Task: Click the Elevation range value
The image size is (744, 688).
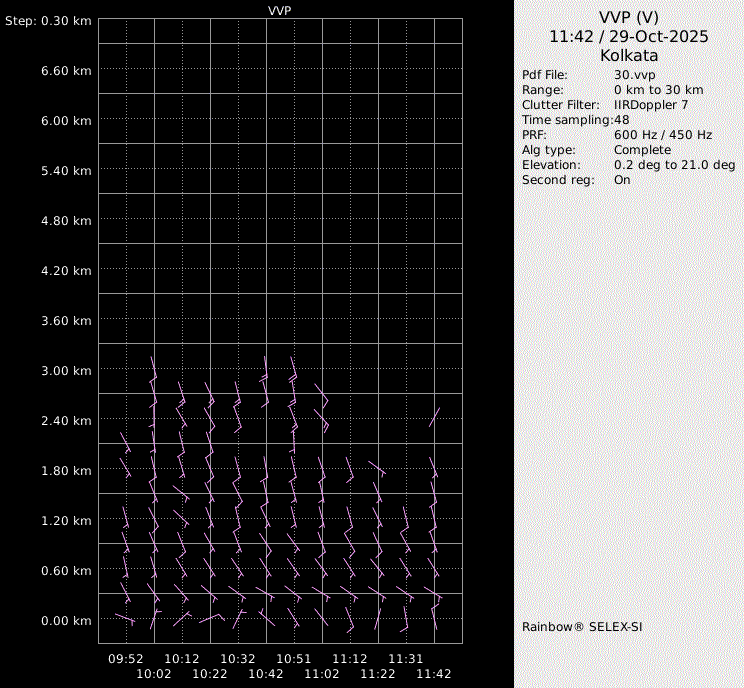Action: click(x=674, y=165)
